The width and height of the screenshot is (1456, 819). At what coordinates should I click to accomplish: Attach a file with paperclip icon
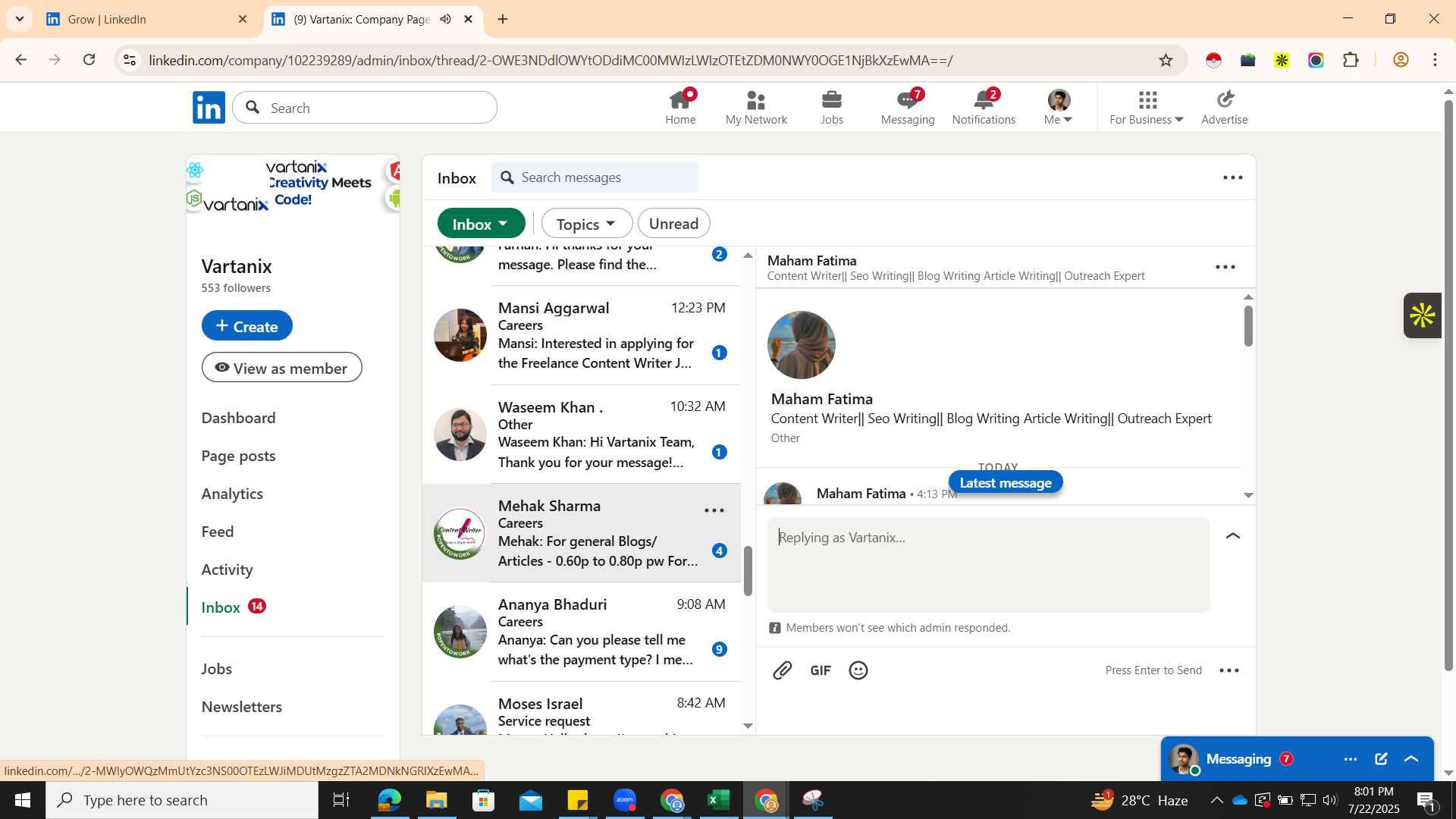[x=783, y=670]
